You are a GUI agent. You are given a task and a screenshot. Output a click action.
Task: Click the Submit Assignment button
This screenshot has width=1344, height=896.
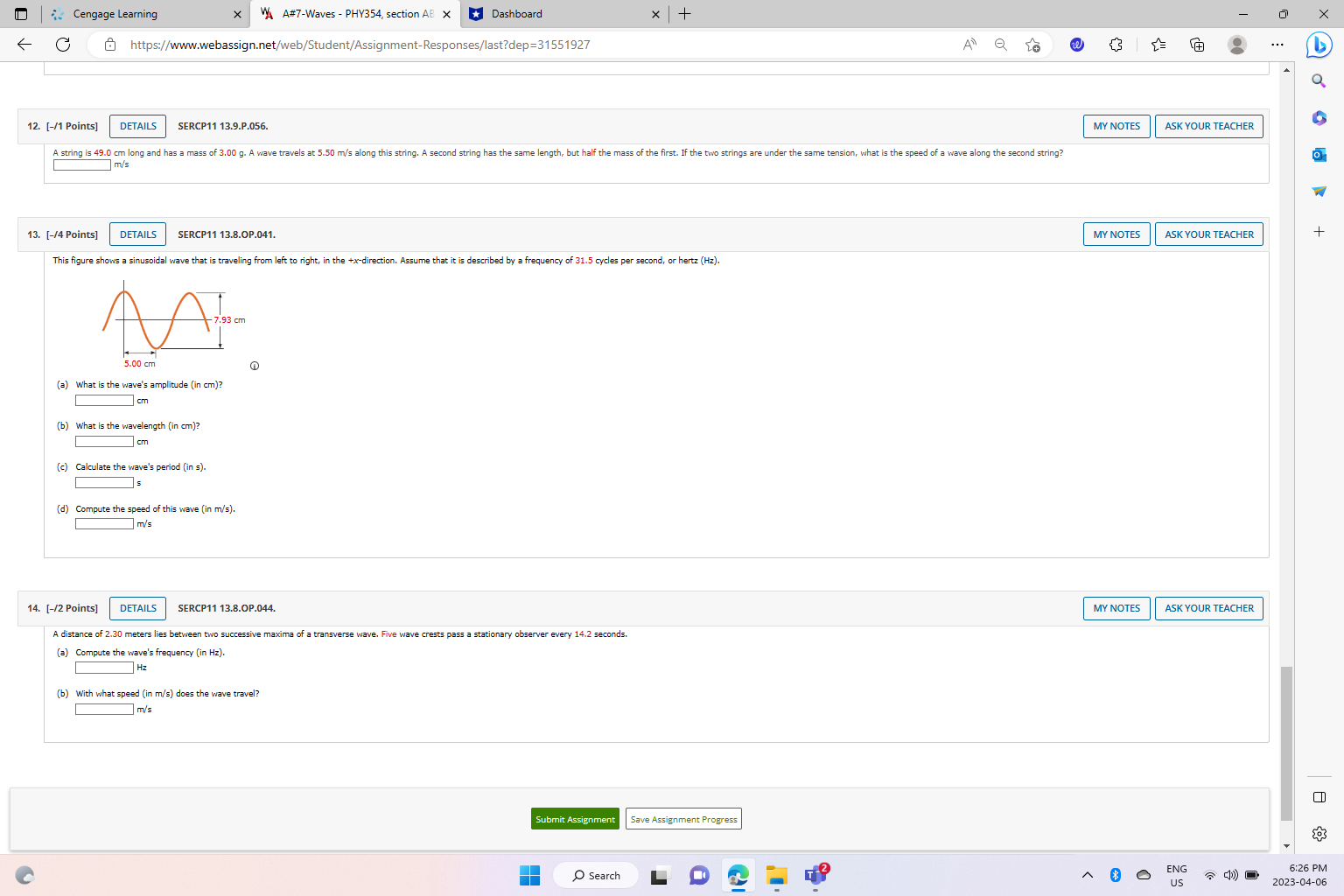click(574, 818)
